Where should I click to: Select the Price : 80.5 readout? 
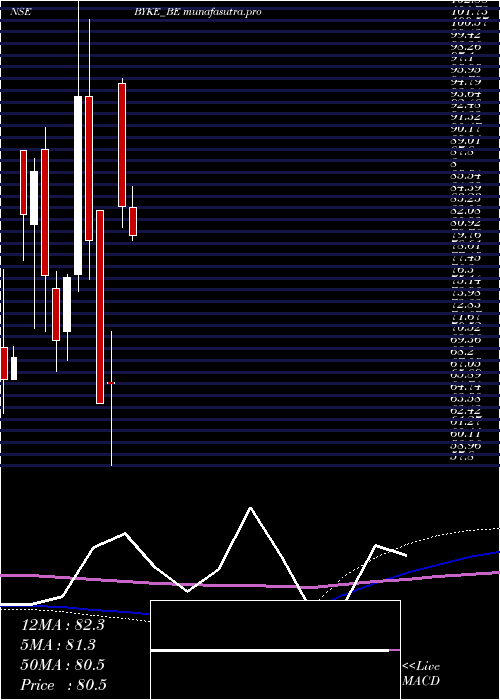click(x=63, y=685)
